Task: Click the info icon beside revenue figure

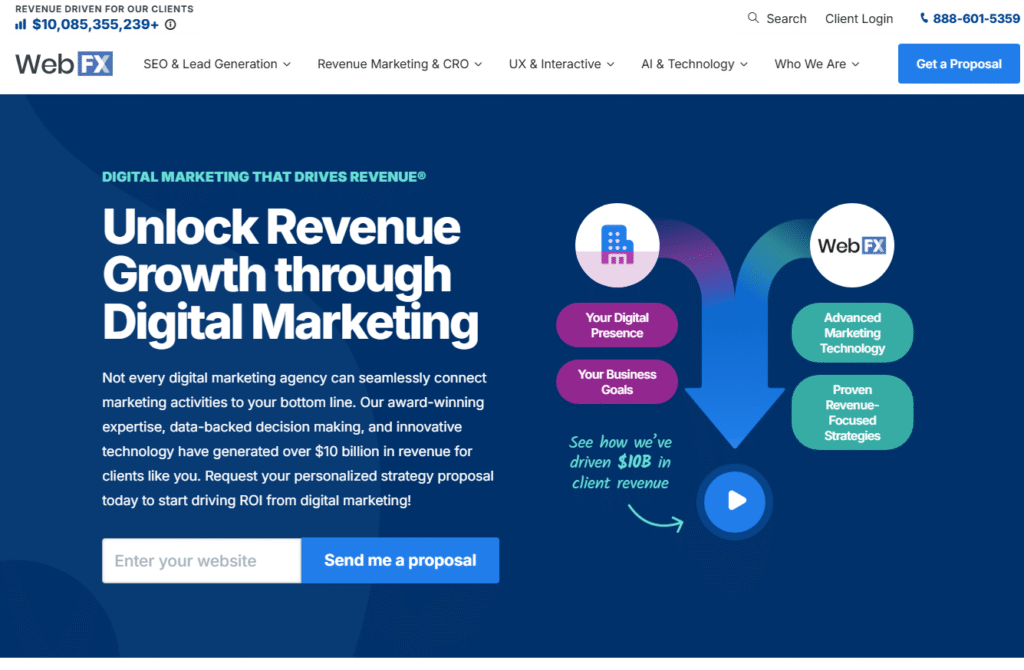Action: coord(170,25)
